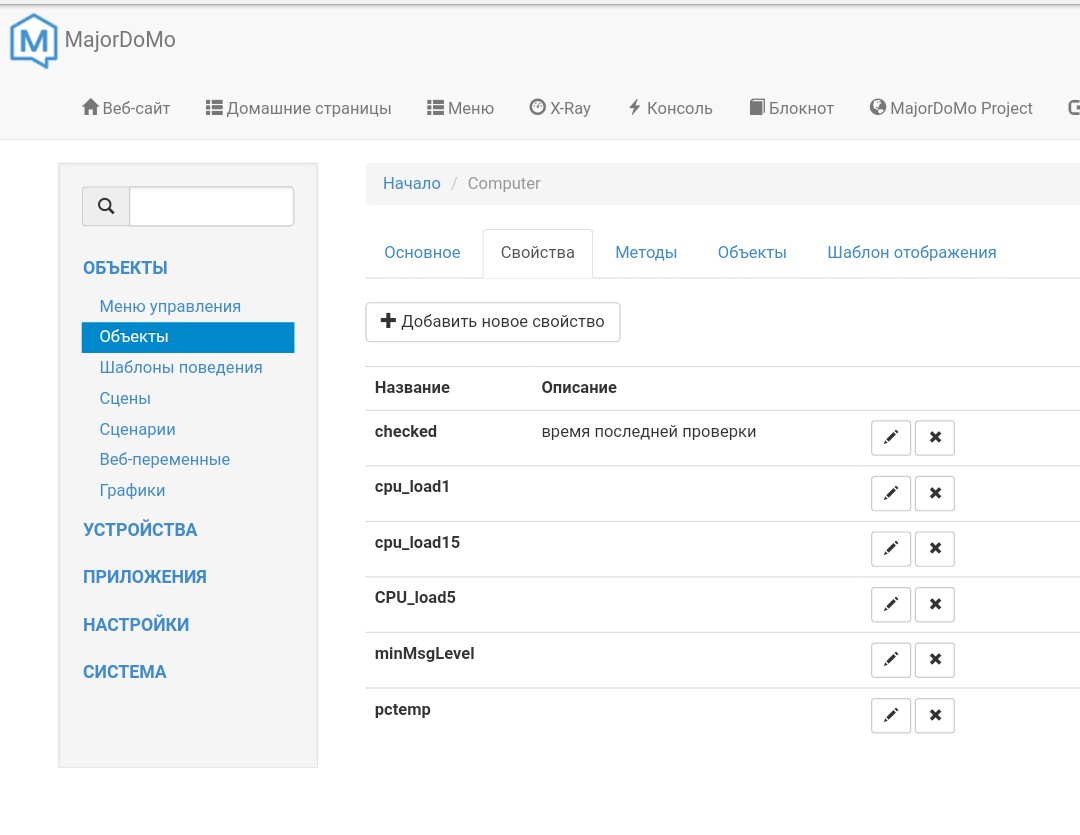Expand the ПРИЛОЖЕНИЯ sidebar section

click(145, 577)
